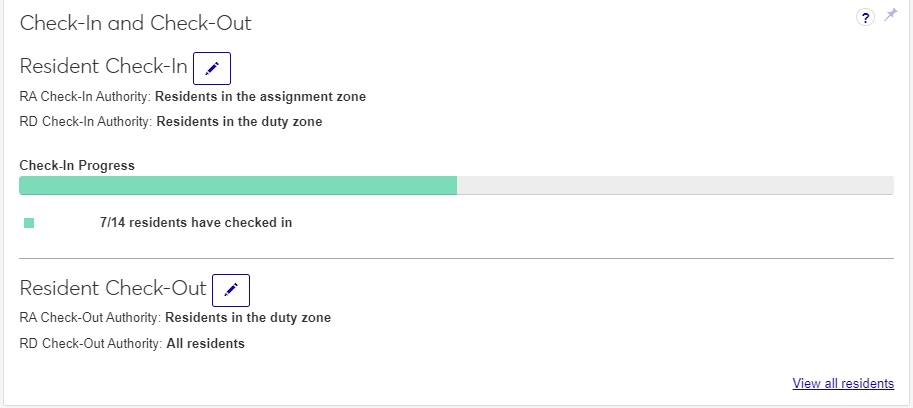913x408 pixels.
Task: Edit Resident Check-Out settings with pencil
Action: [231, 290]
